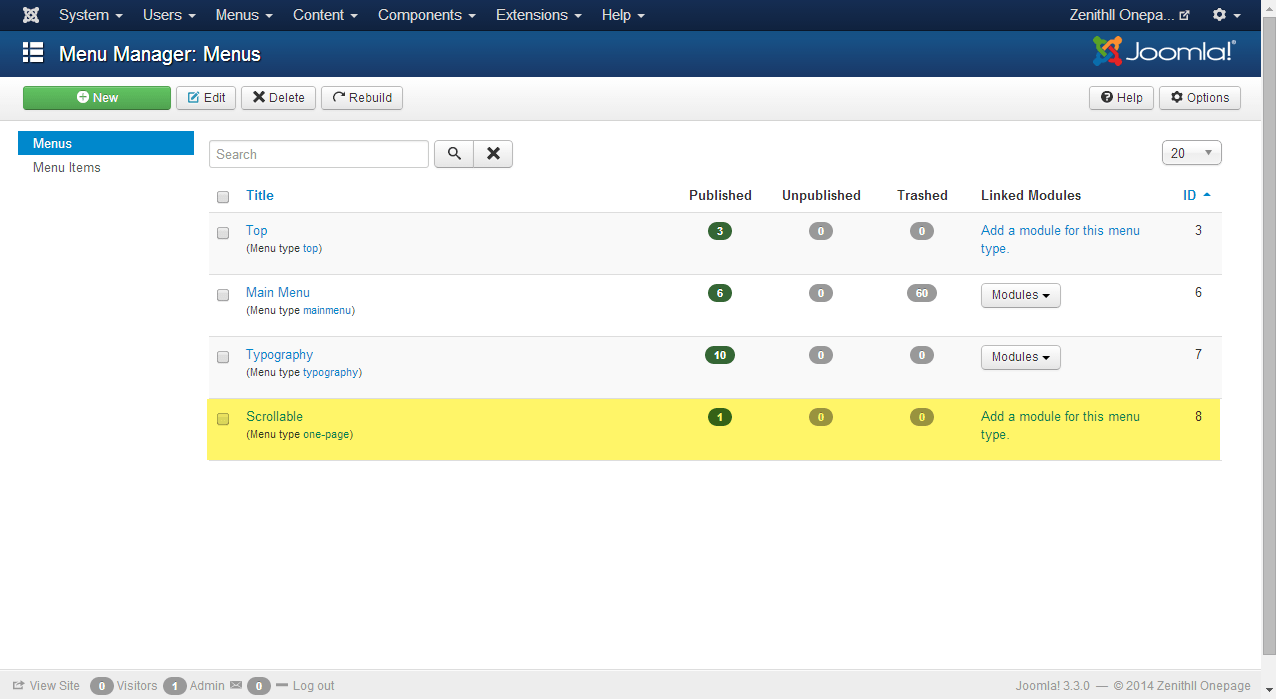Screen dimensions: 1276x699
Task: Sort by the Title column header
Action: pos(260,195)
